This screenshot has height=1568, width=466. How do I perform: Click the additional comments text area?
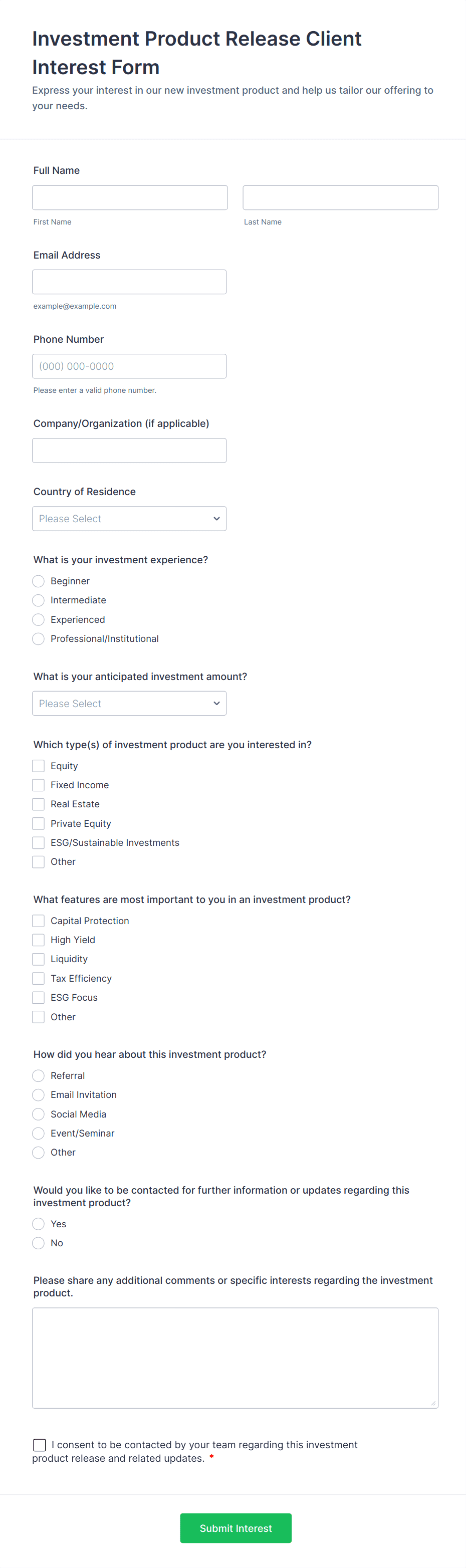pyautogui.click(x=235, y=1358)
